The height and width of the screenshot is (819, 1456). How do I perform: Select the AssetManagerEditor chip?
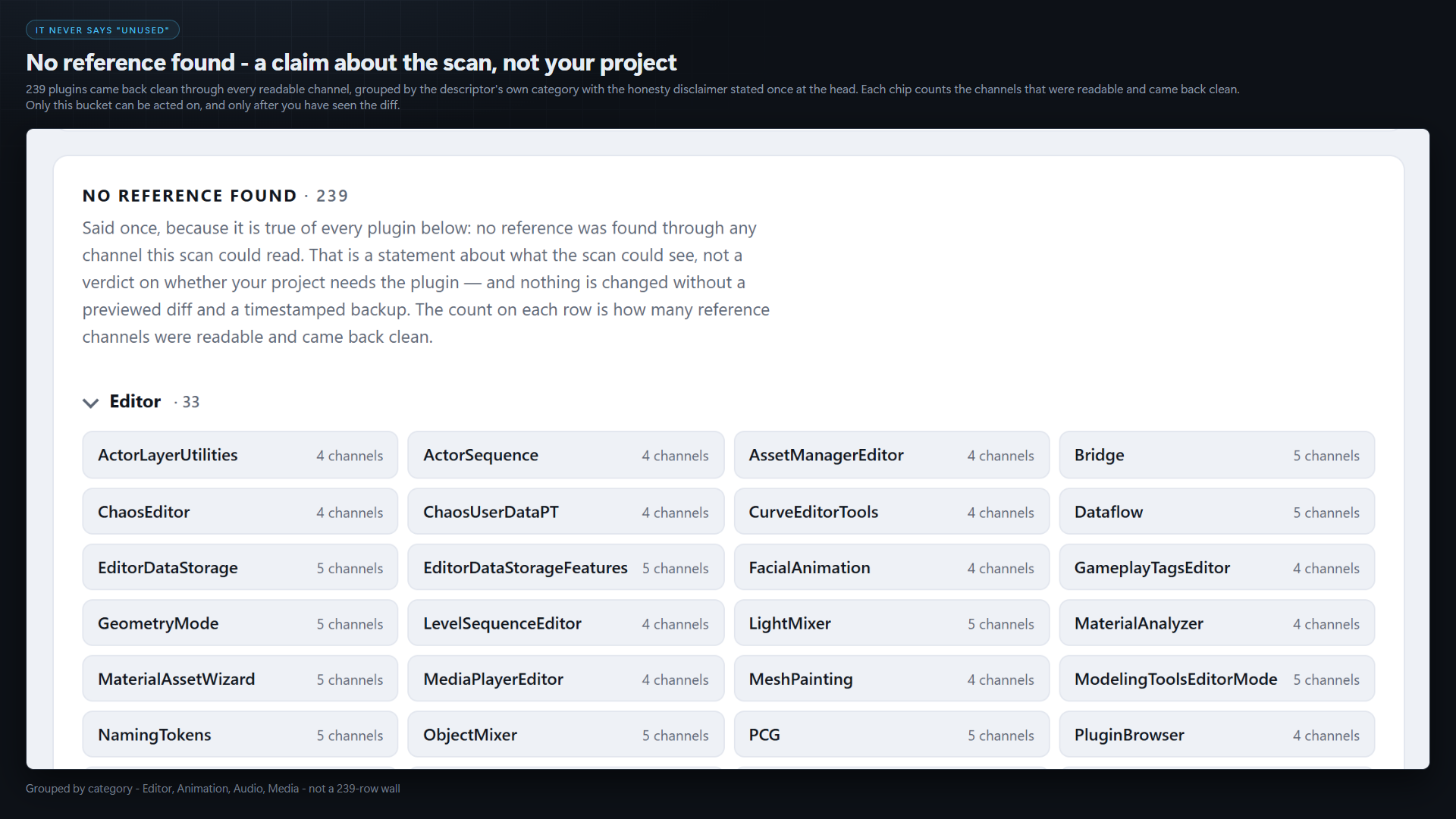892,455
